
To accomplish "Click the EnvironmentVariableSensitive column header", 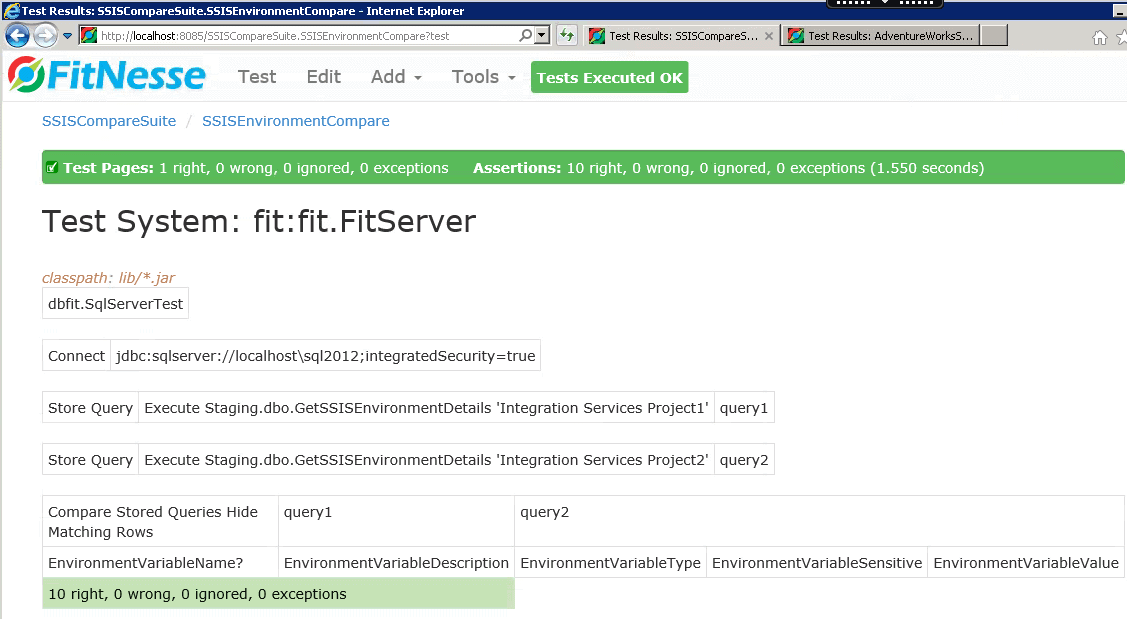I will click(816, 562).
